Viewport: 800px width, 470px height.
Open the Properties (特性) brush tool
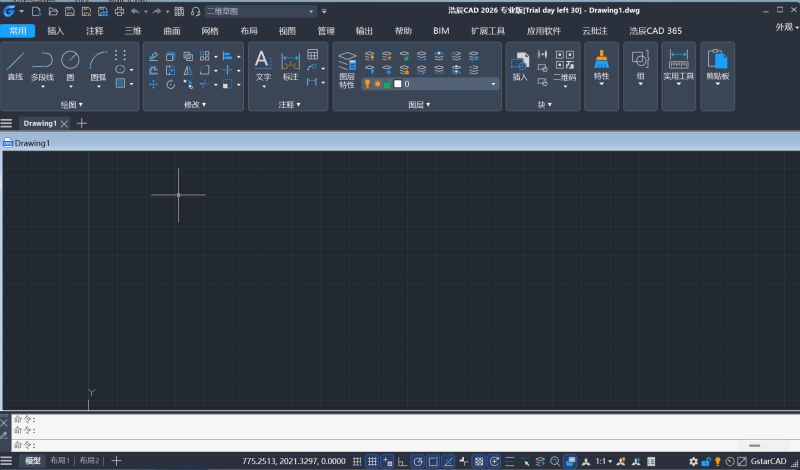(x=602, y=66)
